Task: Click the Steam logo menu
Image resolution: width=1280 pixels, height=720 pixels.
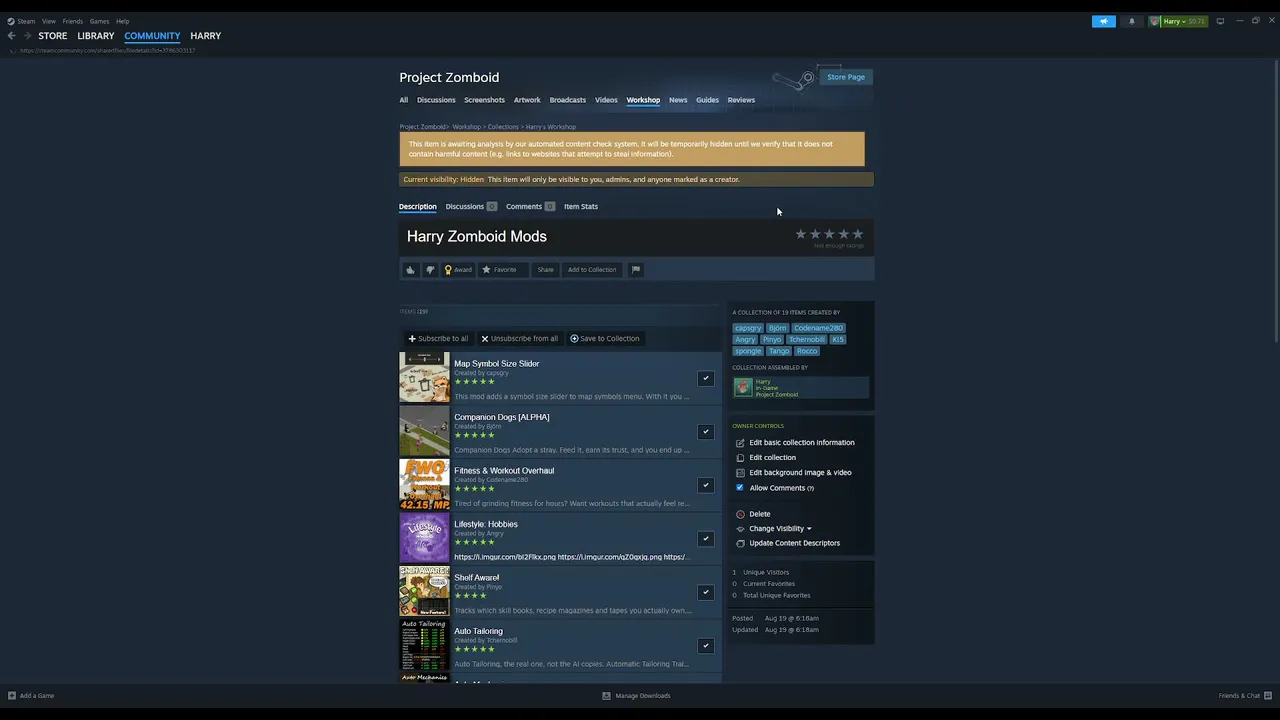Action: click(x=21, y=21)
